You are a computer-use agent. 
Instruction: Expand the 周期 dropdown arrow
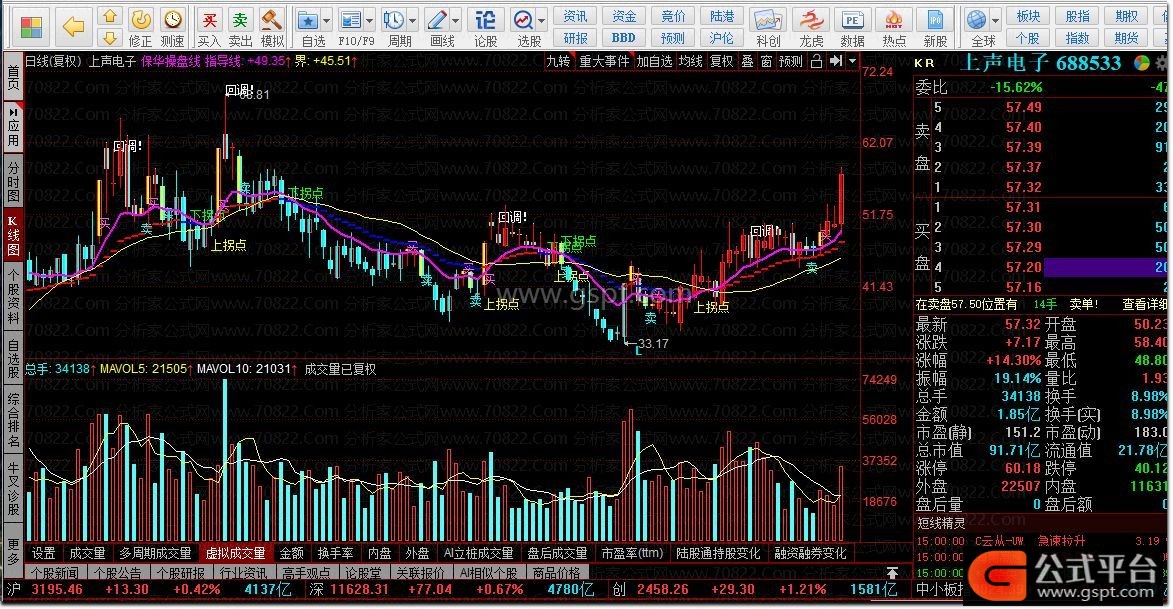pos(411,21)
